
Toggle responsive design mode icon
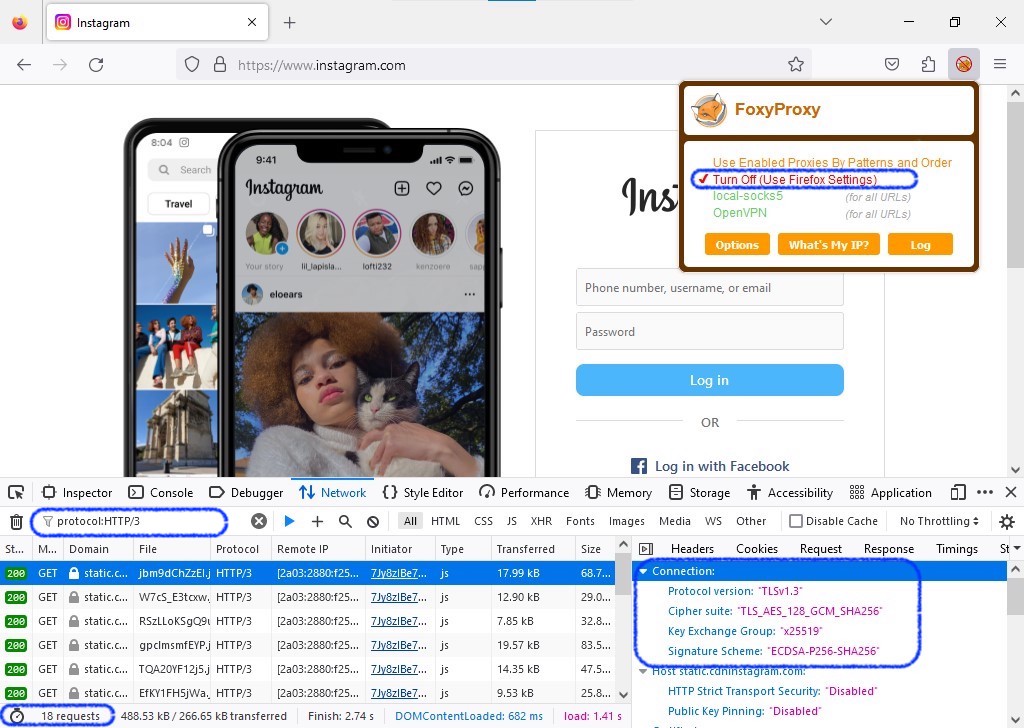click(x=958, y=492)
